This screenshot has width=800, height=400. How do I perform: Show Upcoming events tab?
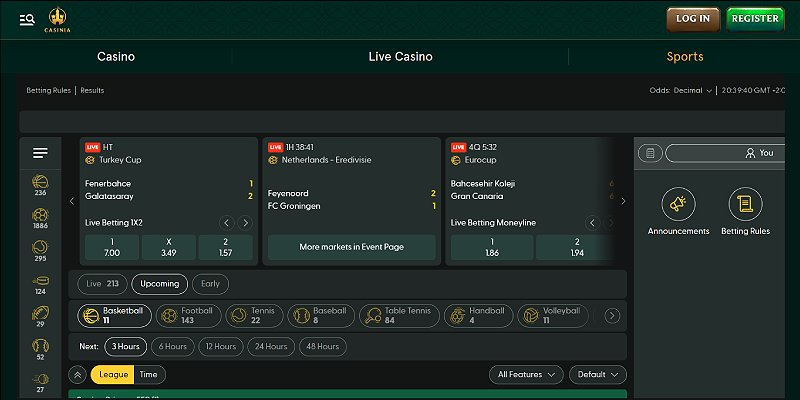coord(160,284)
